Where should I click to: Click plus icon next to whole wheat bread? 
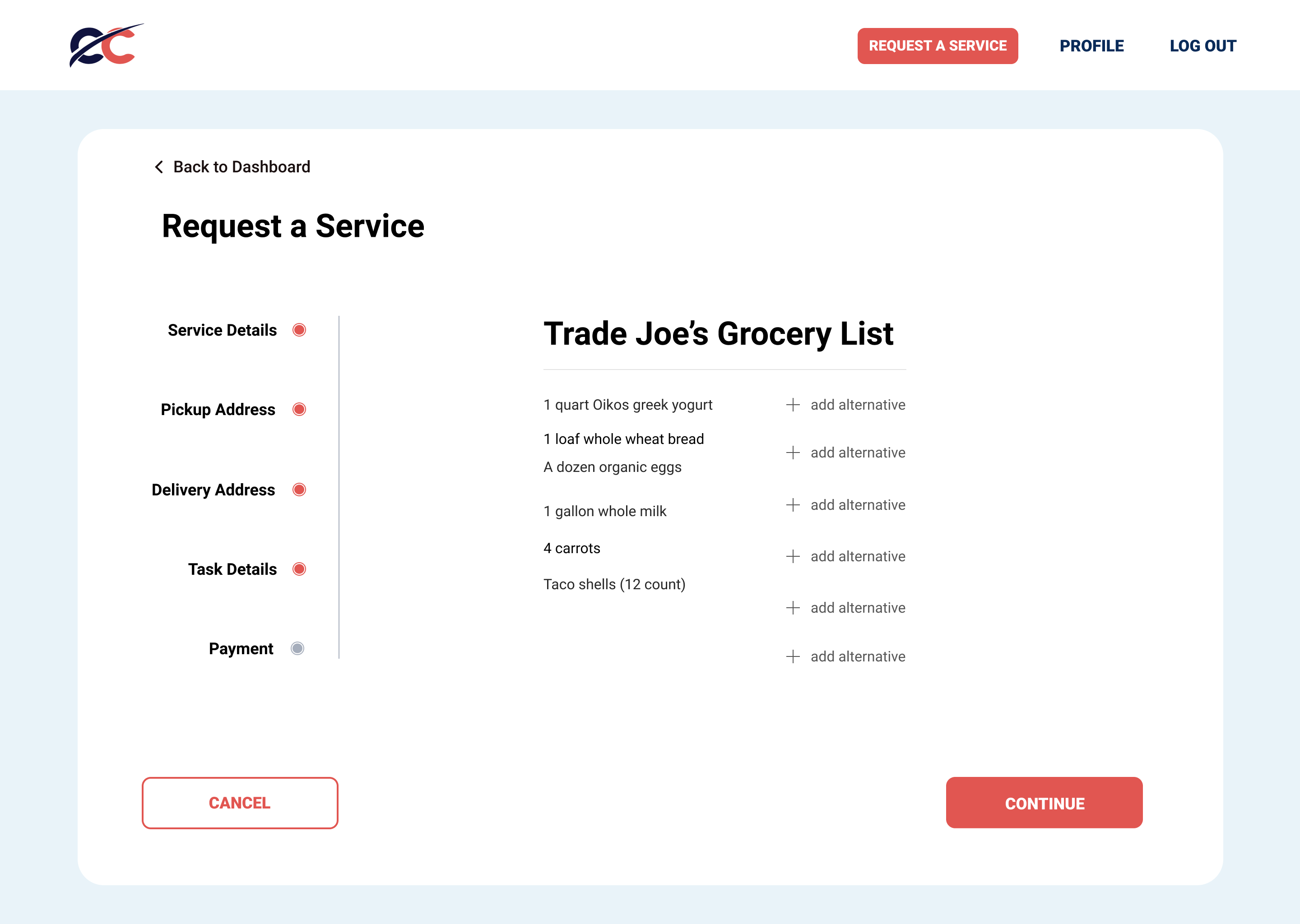(793, 453)
